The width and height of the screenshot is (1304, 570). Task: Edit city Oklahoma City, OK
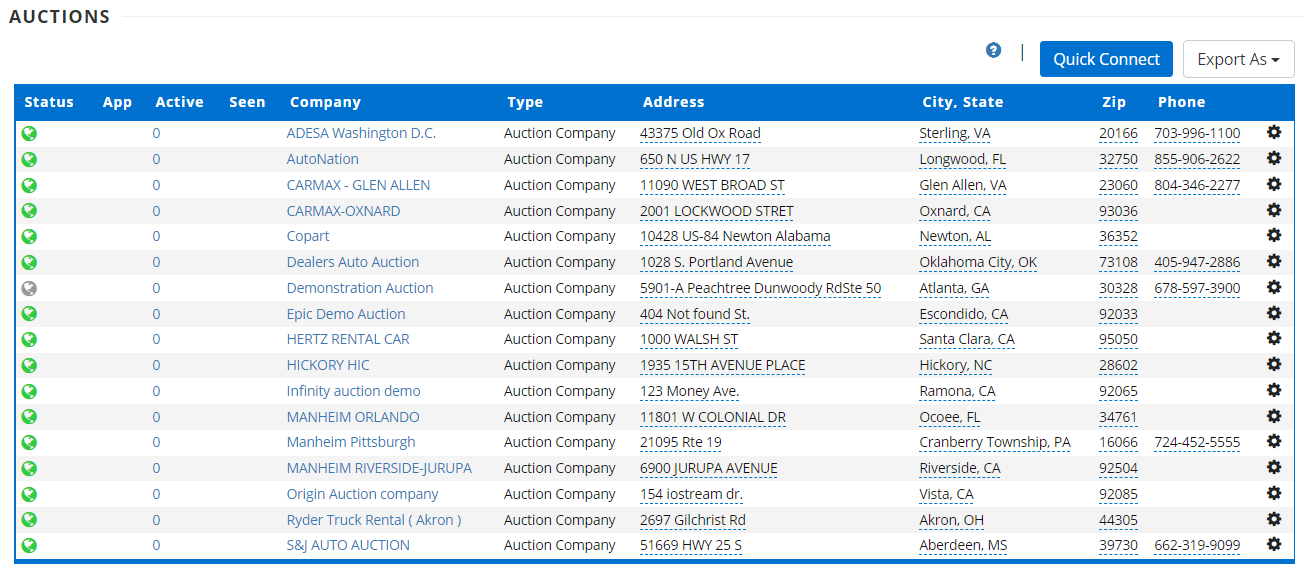[x=978, y=262]
